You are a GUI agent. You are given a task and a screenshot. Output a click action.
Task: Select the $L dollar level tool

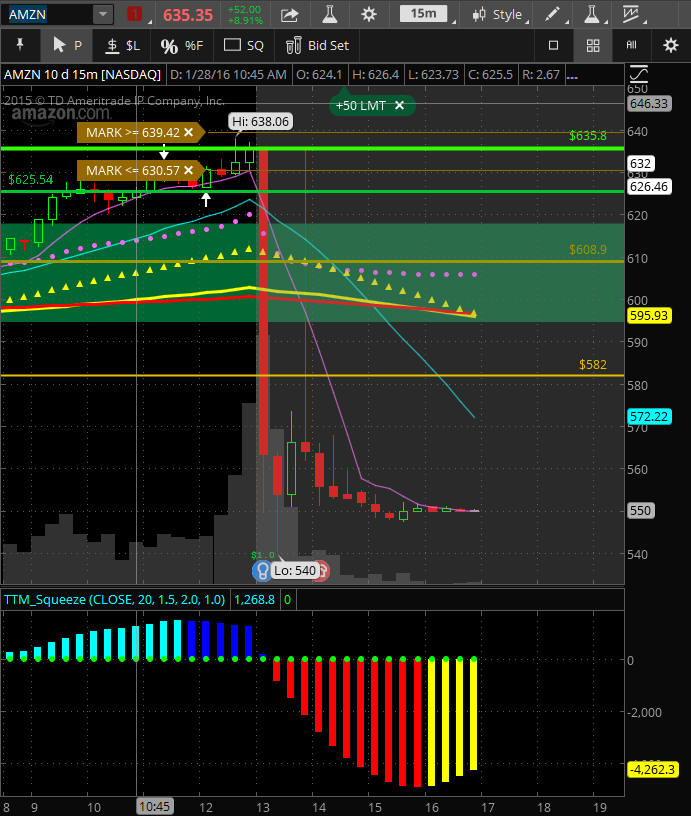click(x=123, y=46)
